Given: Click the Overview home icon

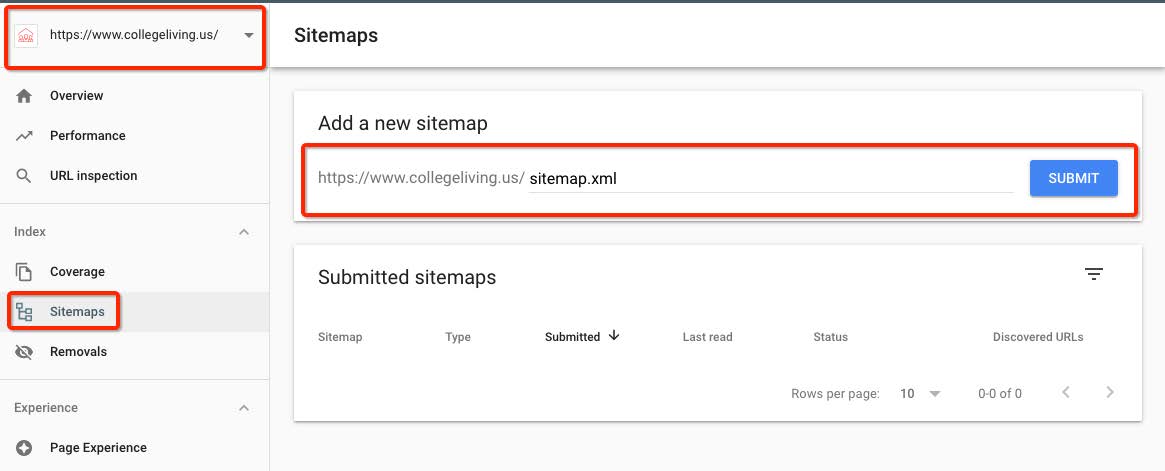Looking at the screenshot, I should pyautogui.click(x=24, y=96).
